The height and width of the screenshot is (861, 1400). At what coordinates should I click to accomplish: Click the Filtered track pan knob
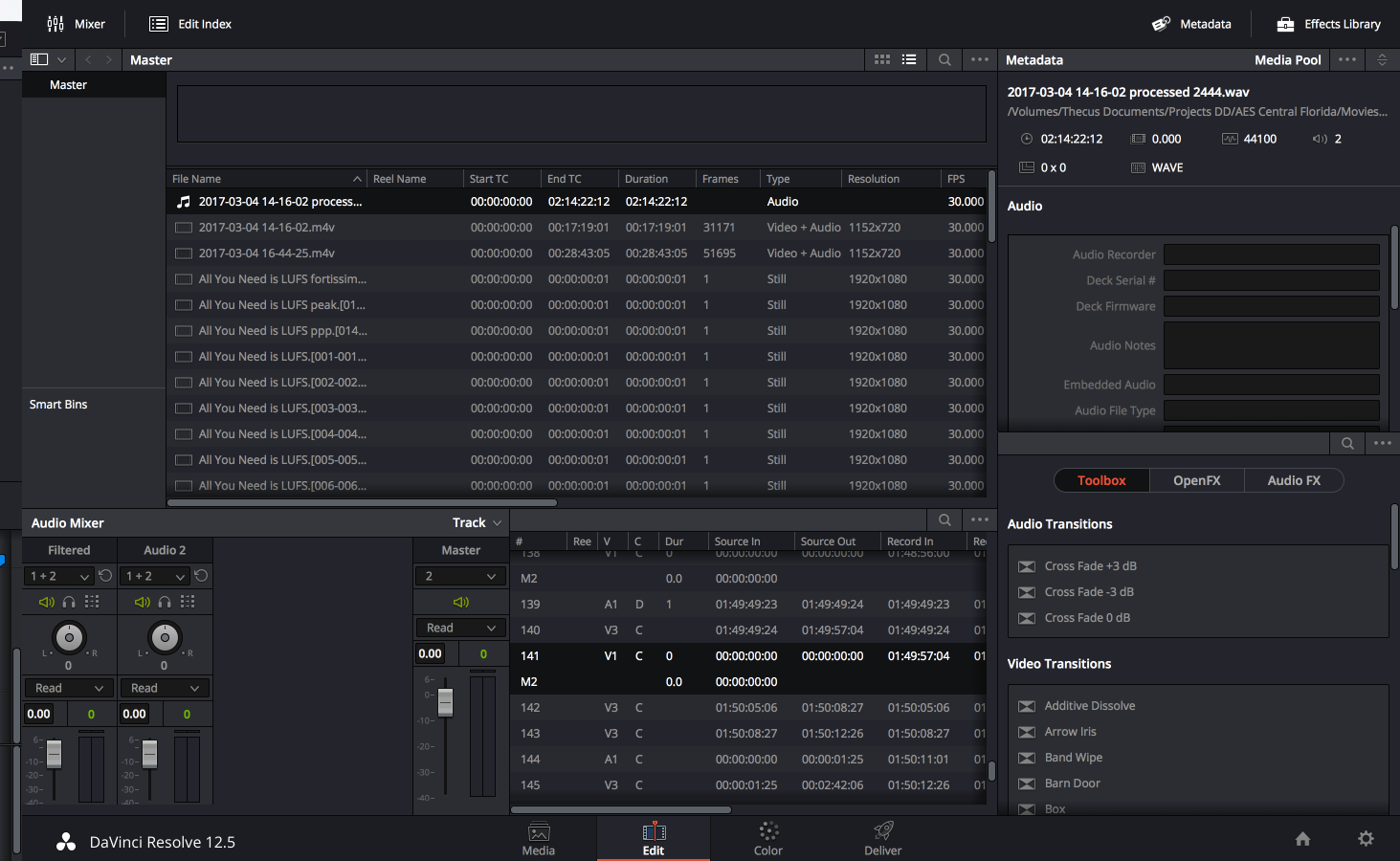[x=69, y=637]
